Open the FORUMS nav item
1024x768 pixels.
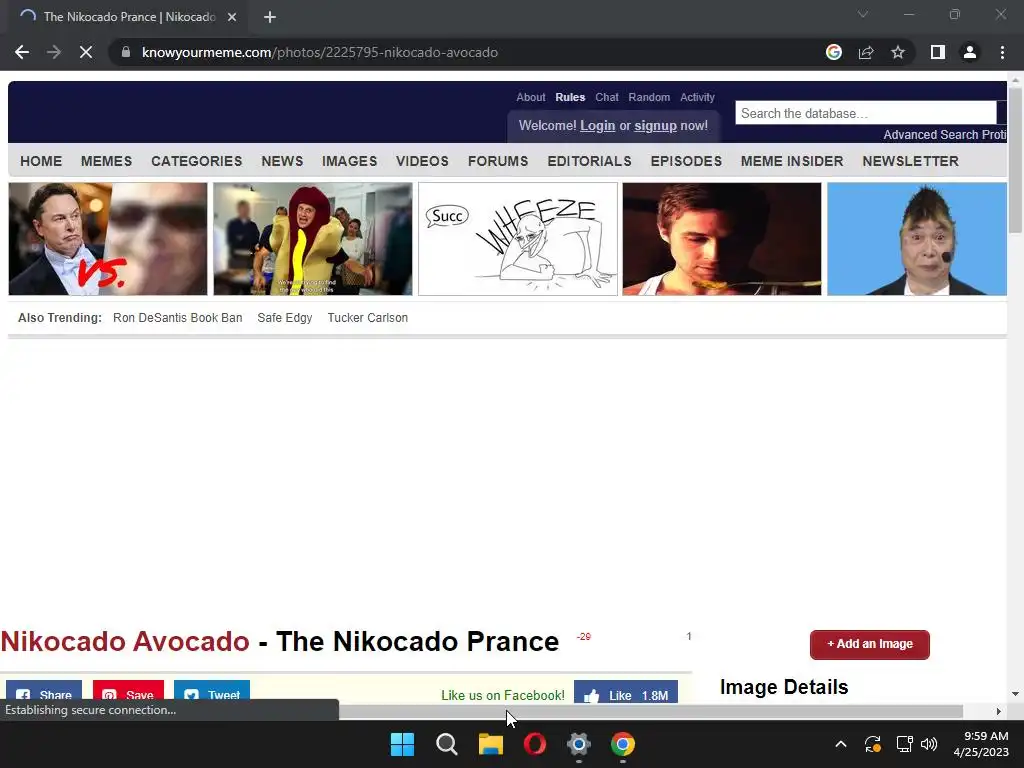(x=498, y=161)
